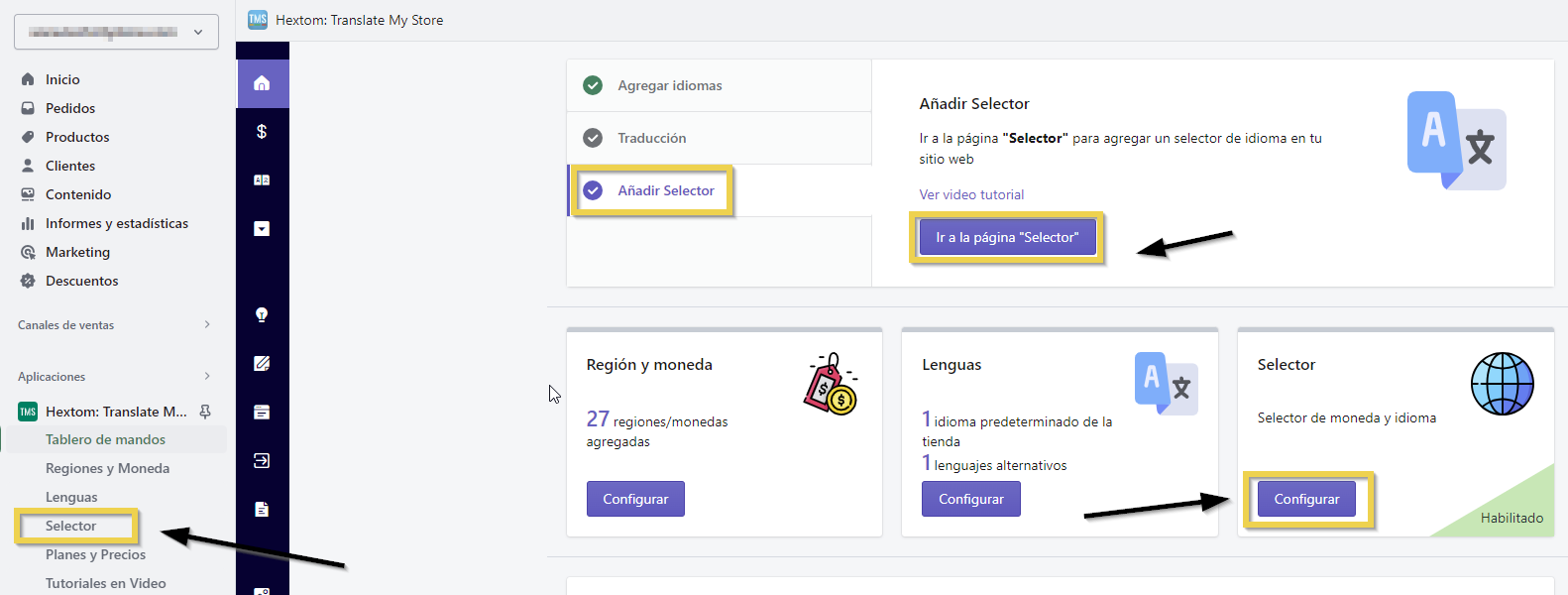Screen dimensions: 1568x595
Task: Click the dropdown box icon in dark sidebar
Action: tap(262, 229)
